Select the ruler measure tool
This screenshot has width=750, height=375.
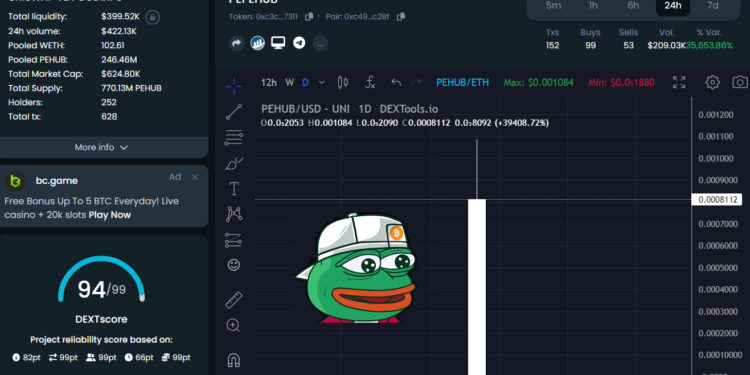click(x=233, y=300)
